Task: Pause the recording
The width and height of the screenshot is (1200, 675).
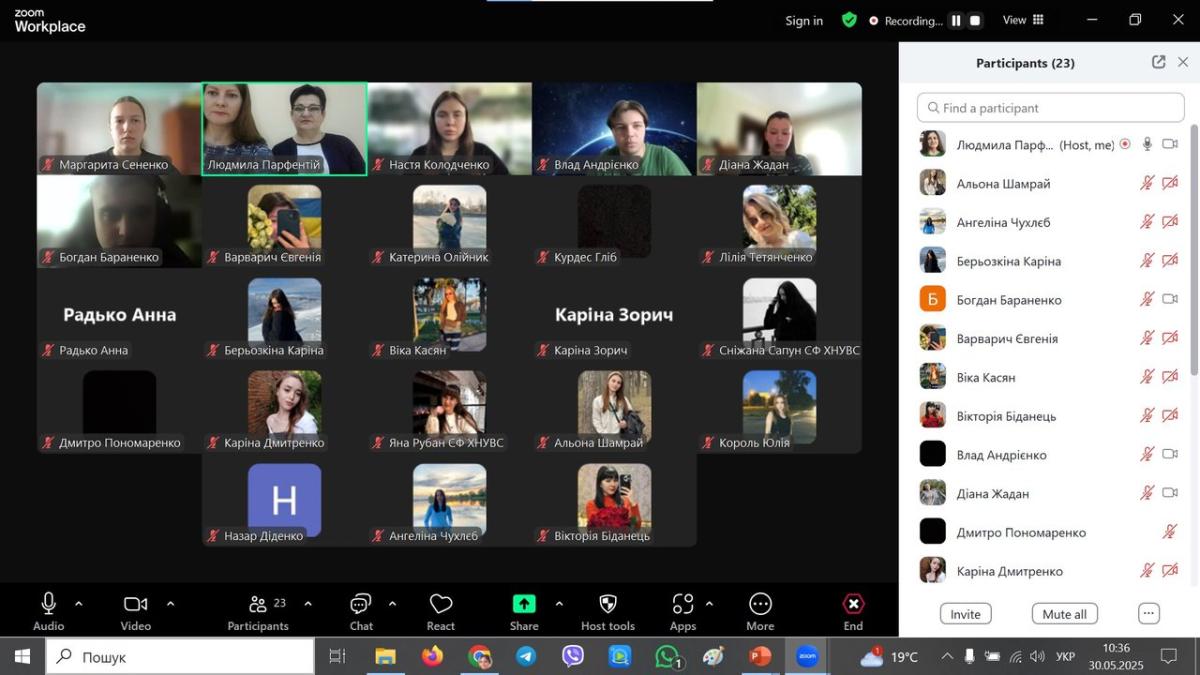Action: [956, 20]
